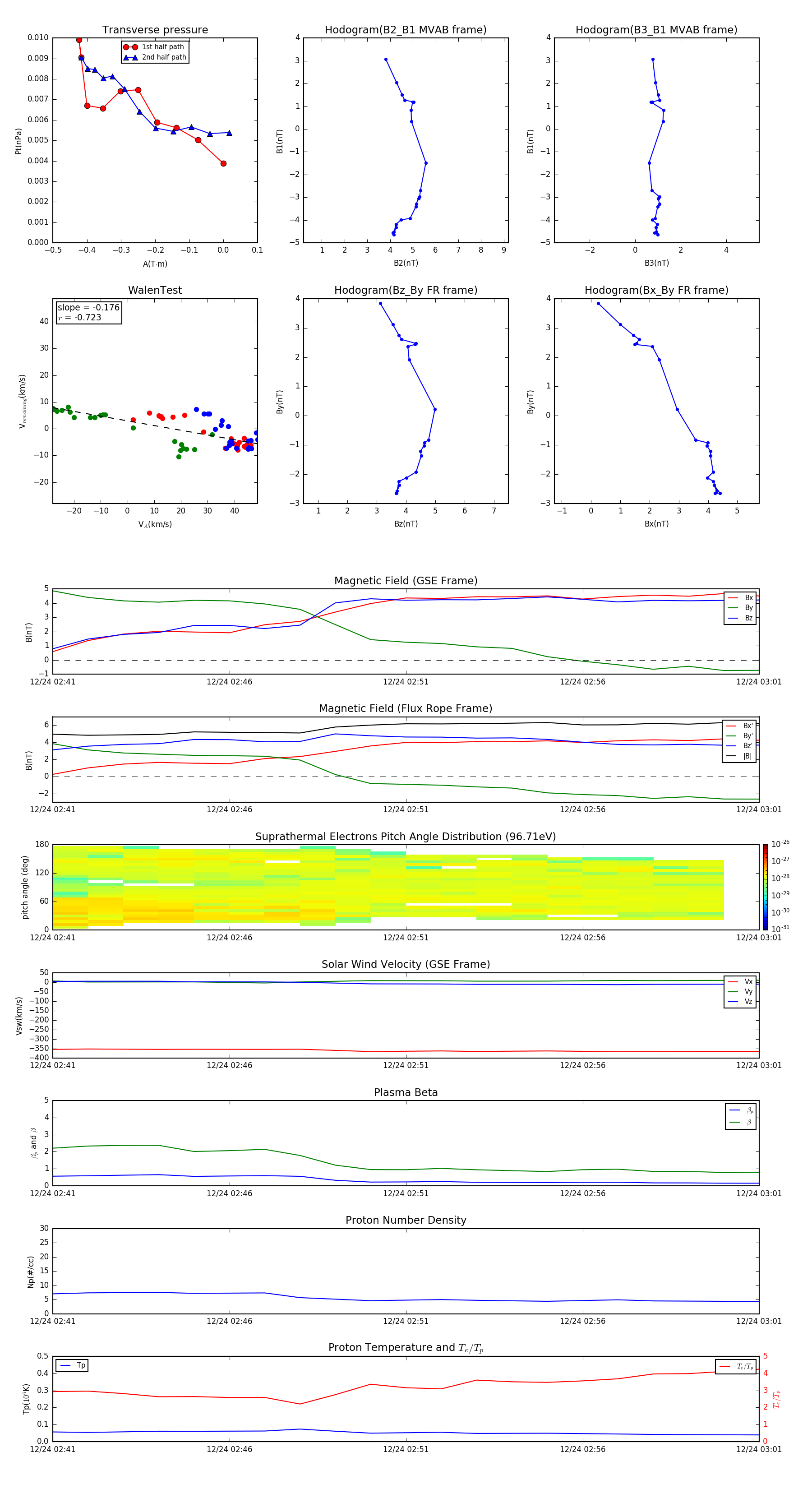The image size is (812, 1489).
Task: Click 'Vsw(km/s)' axis label
Action: [18, 1015]
